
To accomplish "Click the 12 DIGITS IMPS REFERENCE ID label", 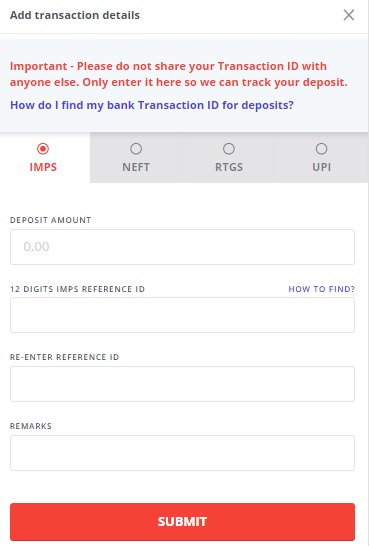I will tap(77, 289).
